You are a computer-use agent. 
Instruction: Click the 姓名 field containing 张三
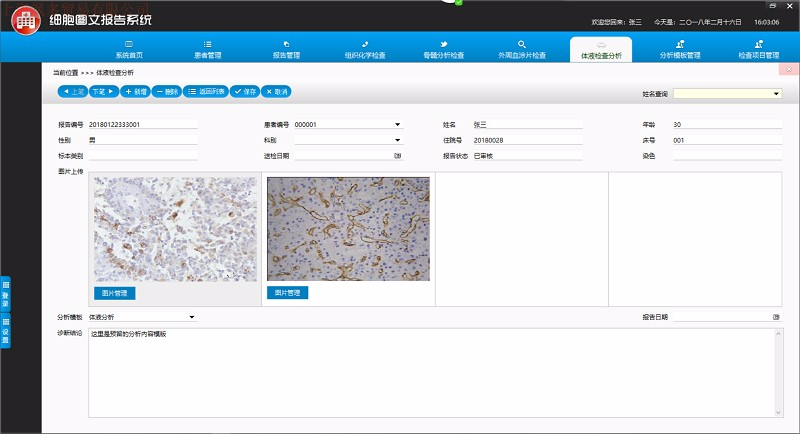527,124
